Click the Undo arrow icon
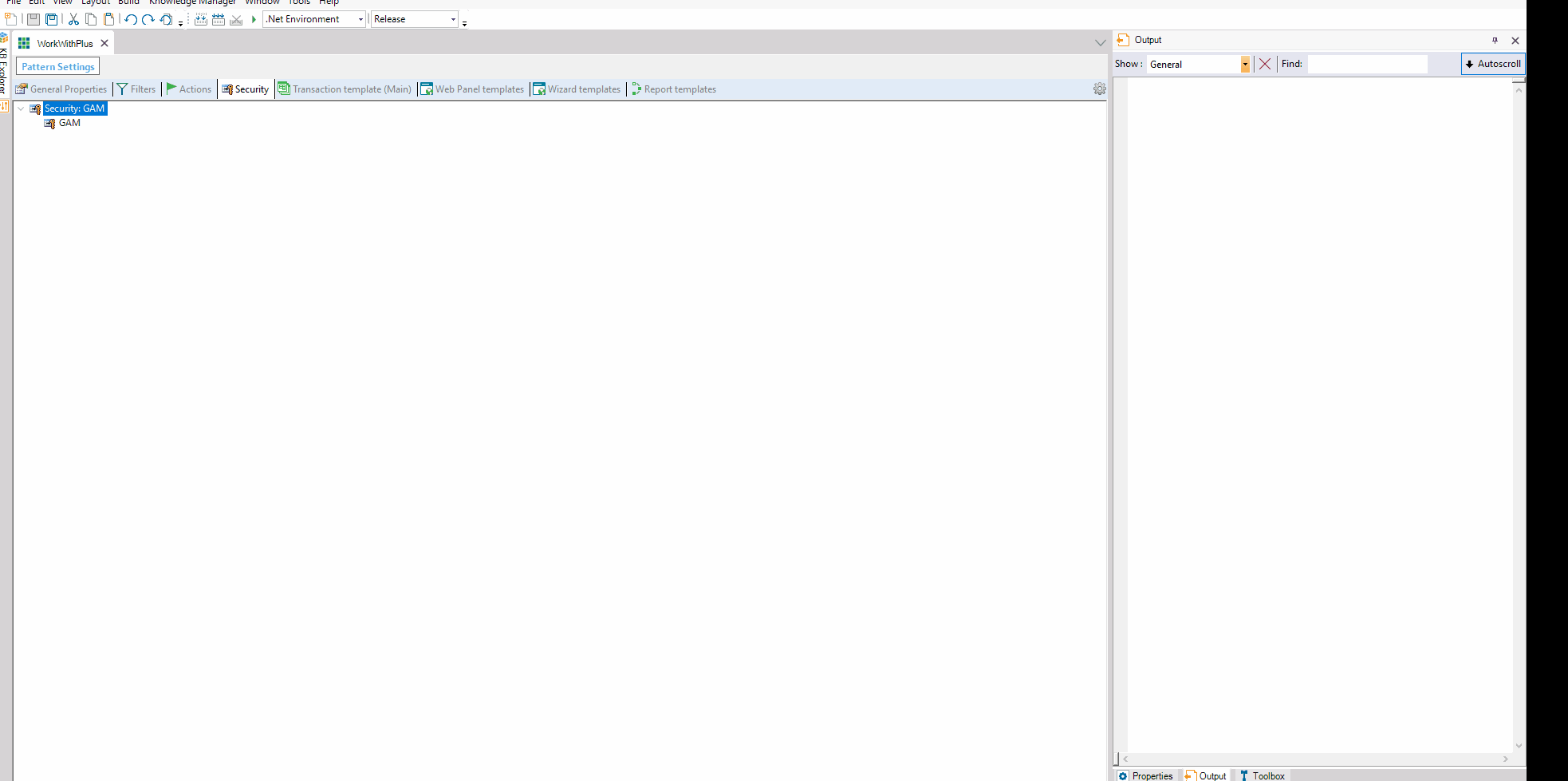Viewport: 1568px width, 781px height. click(x=131, y=19)
